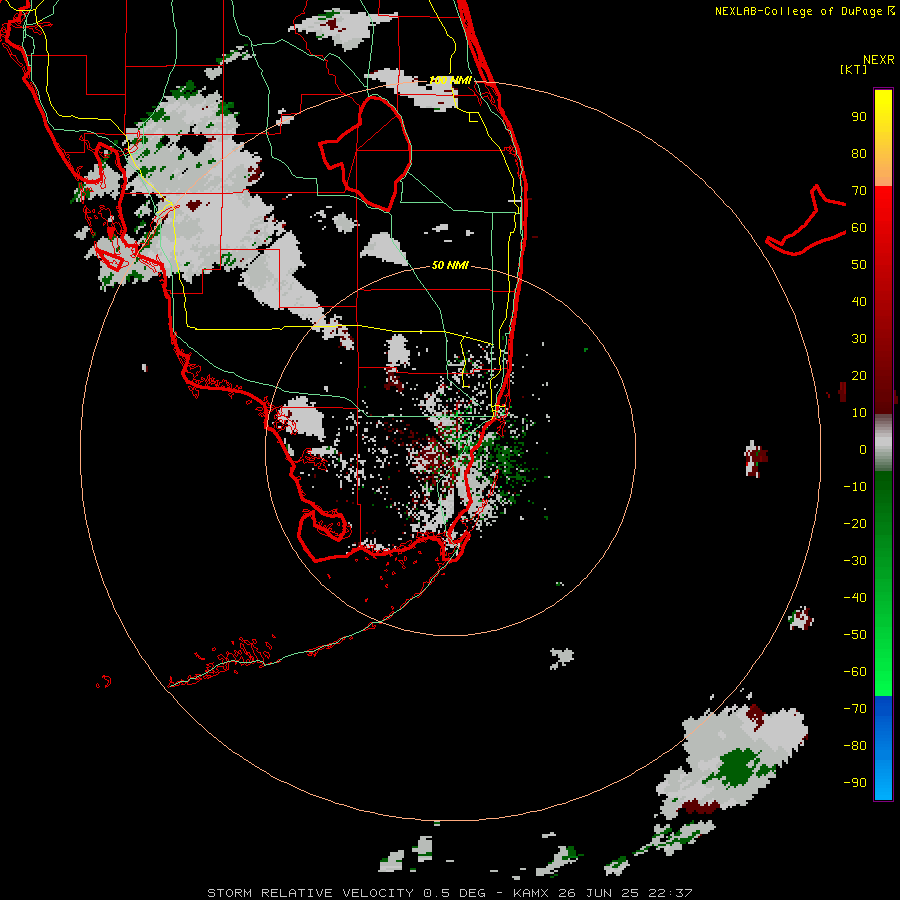Click the 70 value on the color scale
The width and height of the screenshot is (900, 900).
click(x=859, y=191)
